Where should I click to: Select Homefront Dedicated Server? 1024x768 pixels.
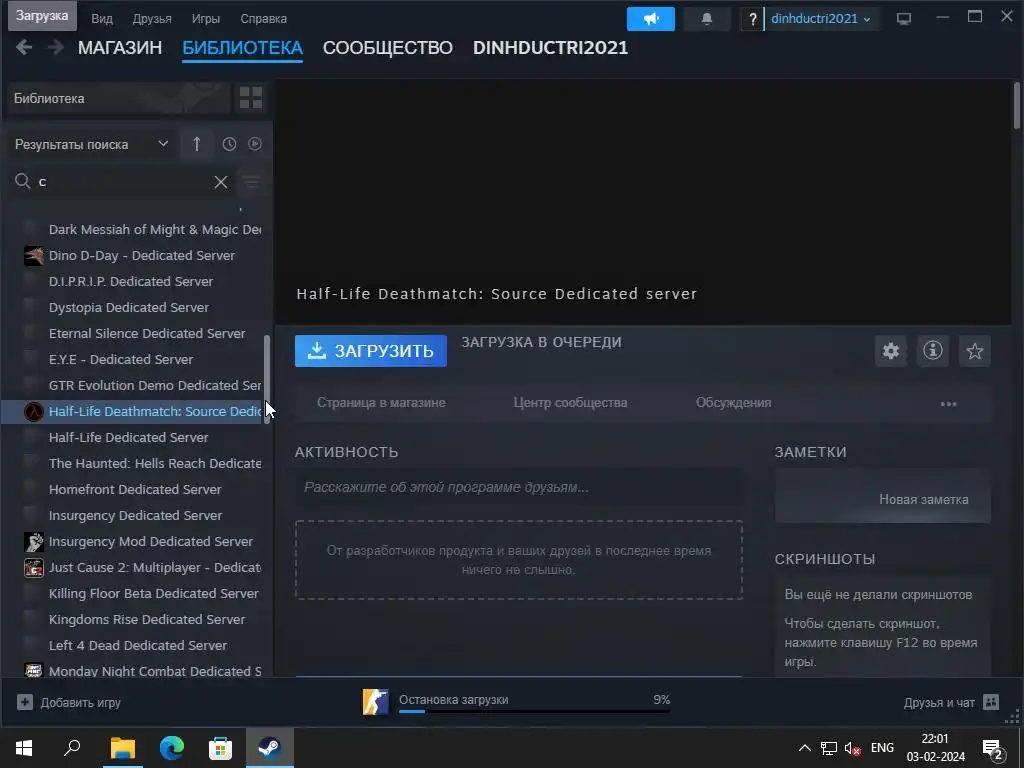coord(136,489)
